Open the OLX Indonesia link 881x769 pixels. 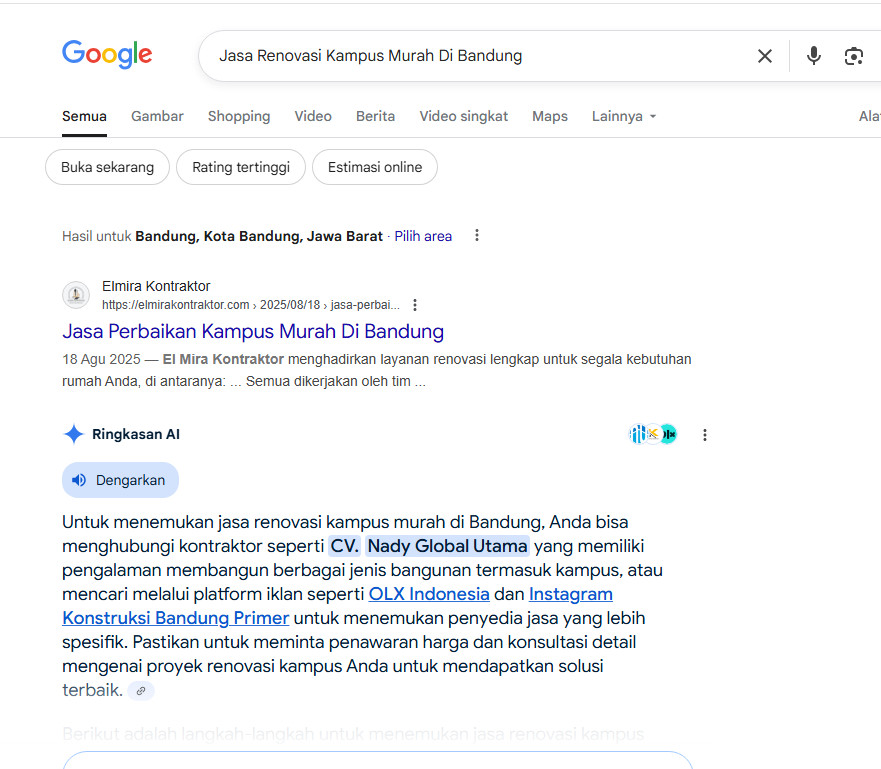[x=429, y=594]
